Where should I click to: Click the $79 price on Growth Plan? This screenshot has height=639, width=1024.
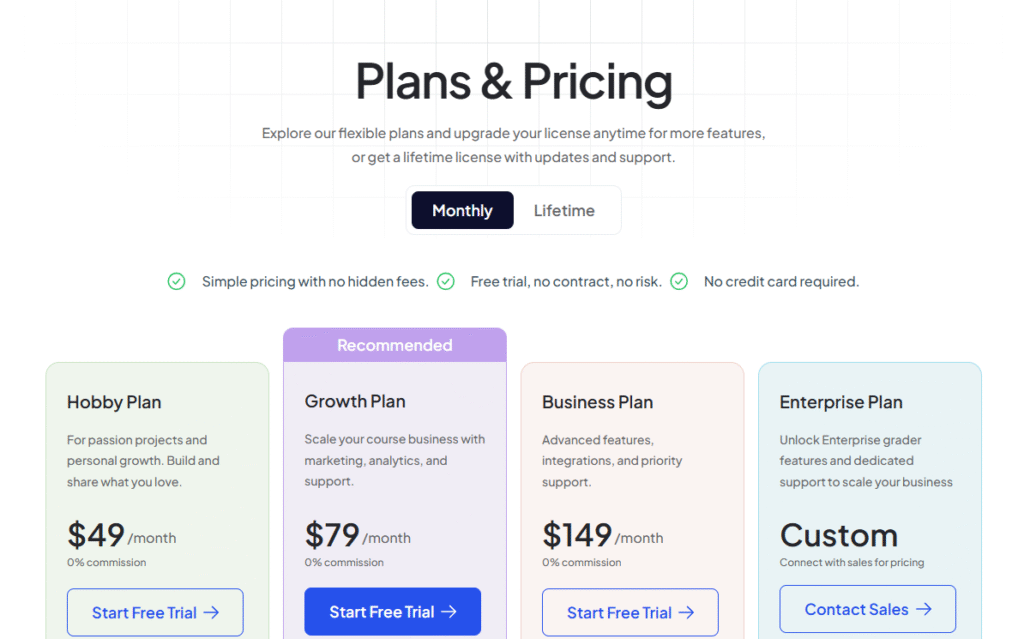[x=332, y=535]
